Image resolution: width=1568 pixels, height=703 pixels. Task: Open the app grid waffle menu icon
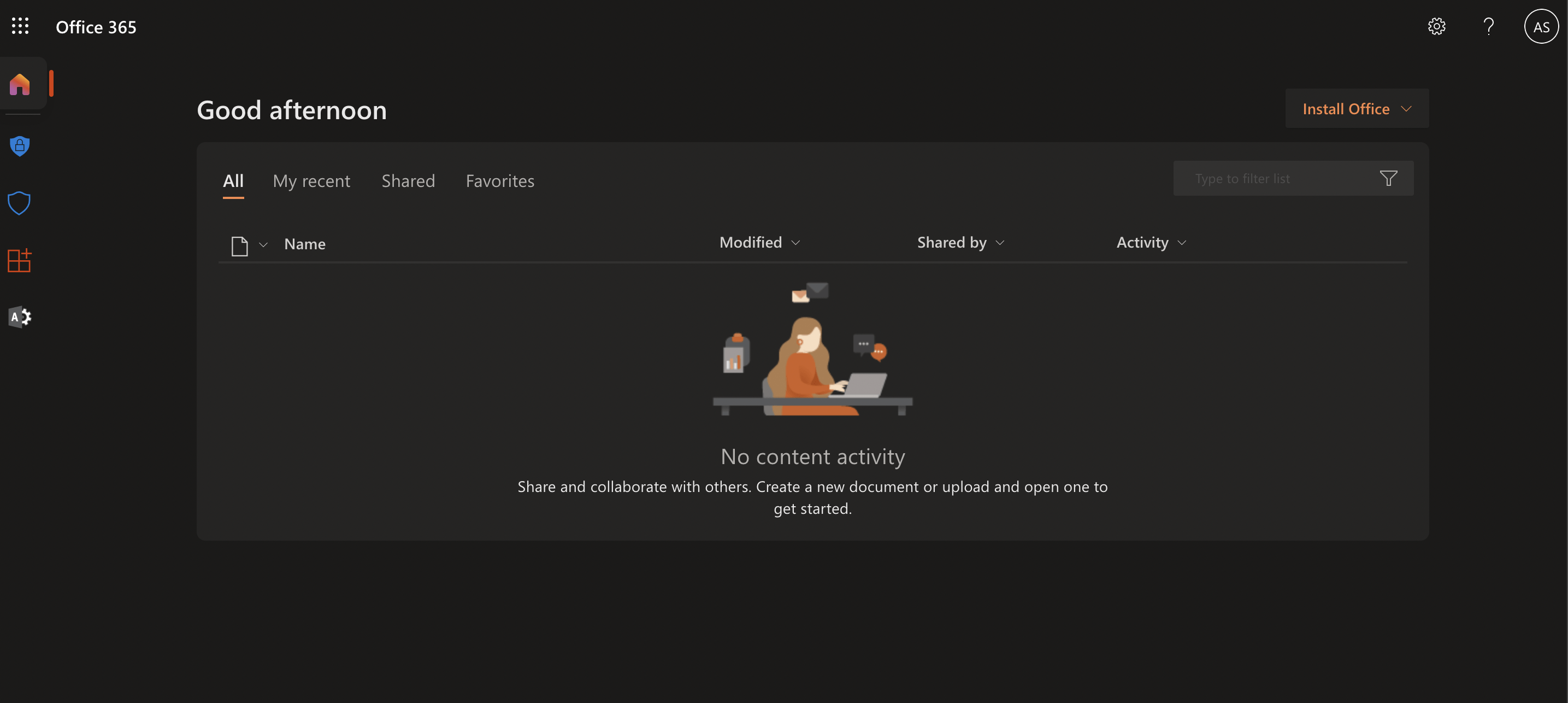tap(20, 25)
